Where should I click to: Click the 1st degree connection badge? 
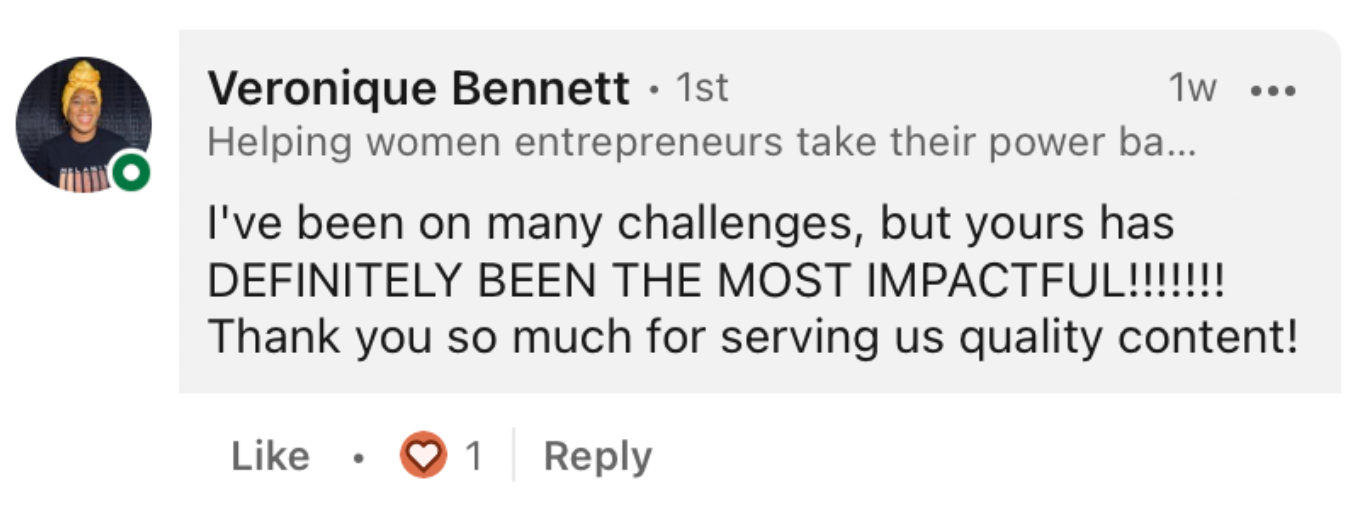[702, 90]
